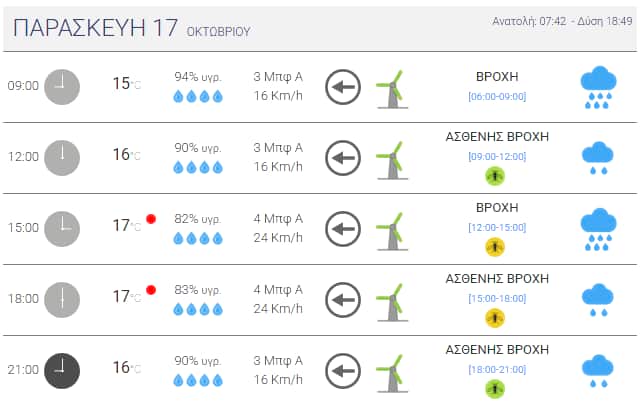This screenshot has width=640, height=403.
Task: Click the light rain cloud icon at 12:00
Action: pos(598,157)
